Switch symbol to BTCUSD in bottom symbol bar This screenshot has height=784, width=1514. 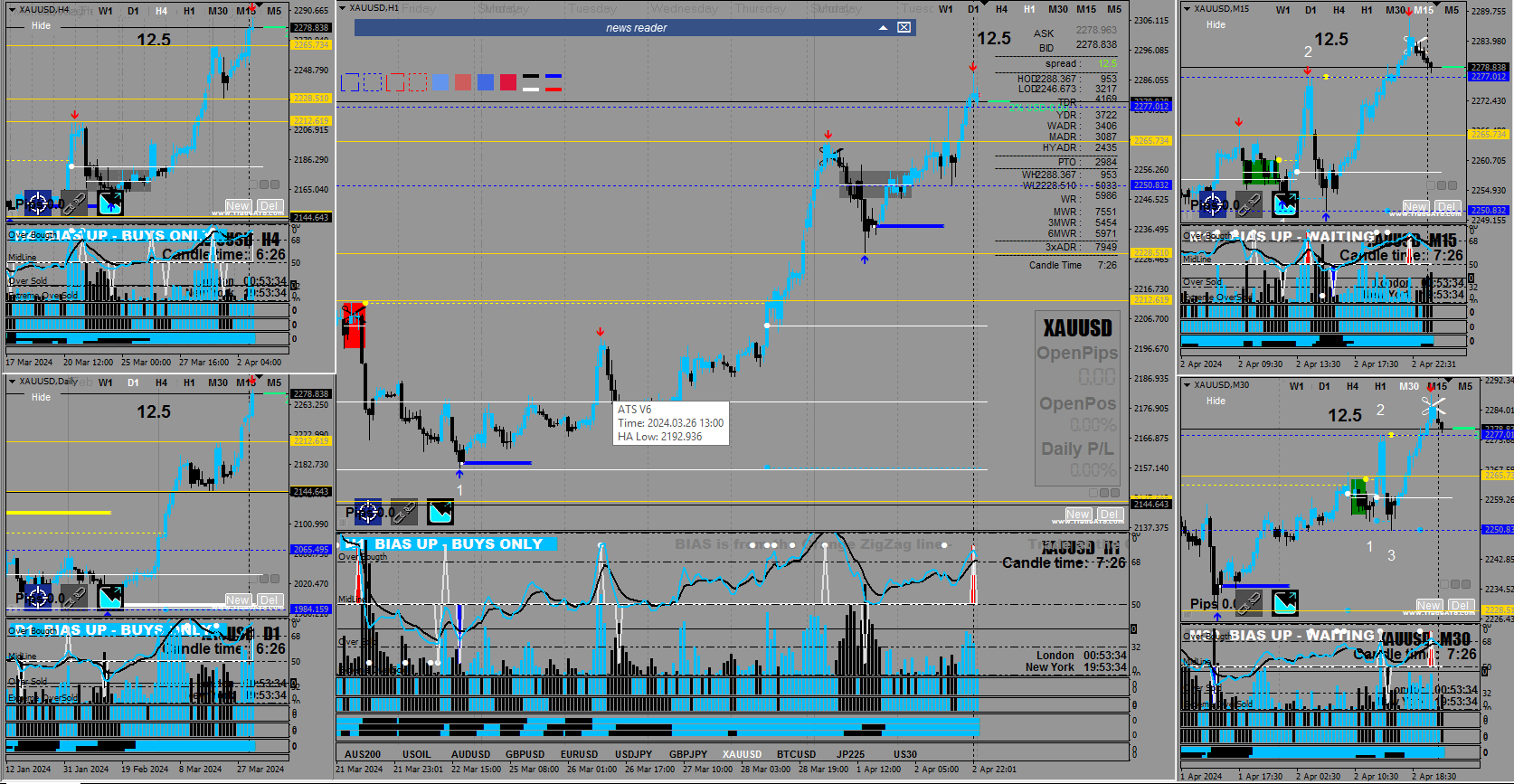[x=796, y=754]
